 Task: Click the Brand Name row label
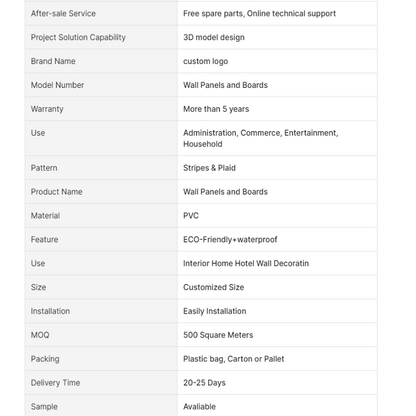53,61
